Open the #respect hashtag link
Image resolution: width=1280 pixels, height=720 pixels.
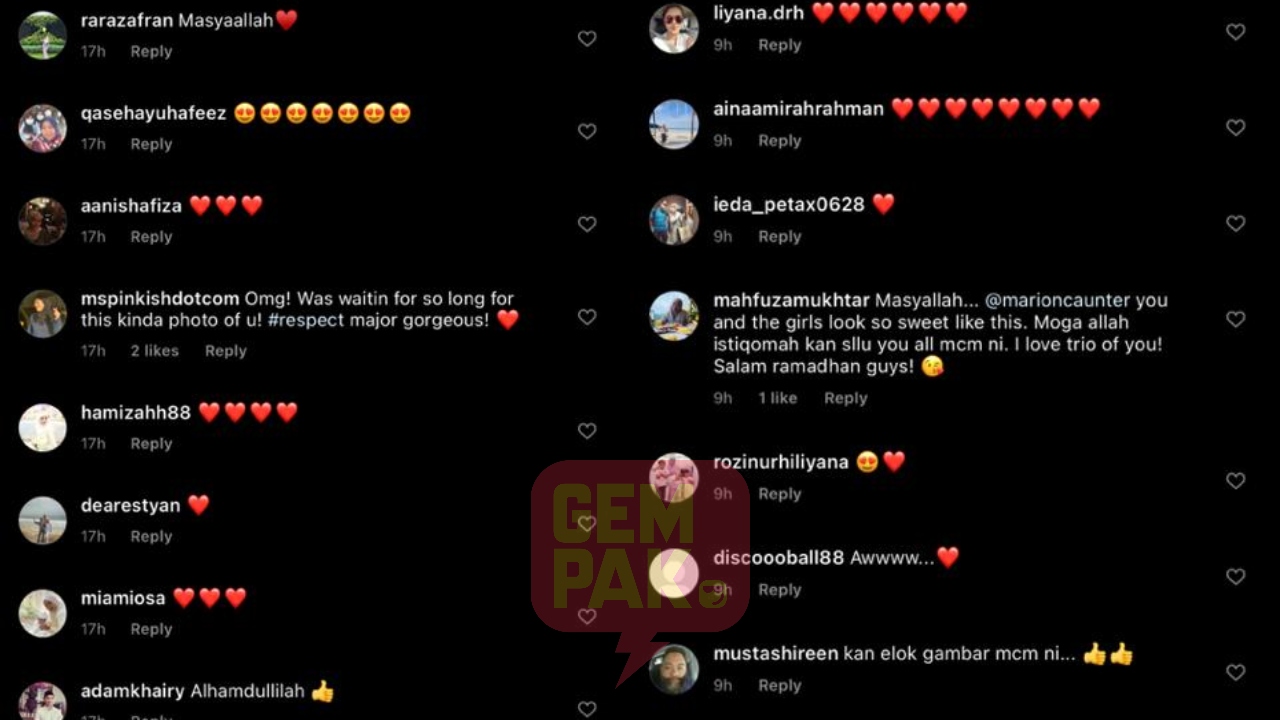(306, 321)
